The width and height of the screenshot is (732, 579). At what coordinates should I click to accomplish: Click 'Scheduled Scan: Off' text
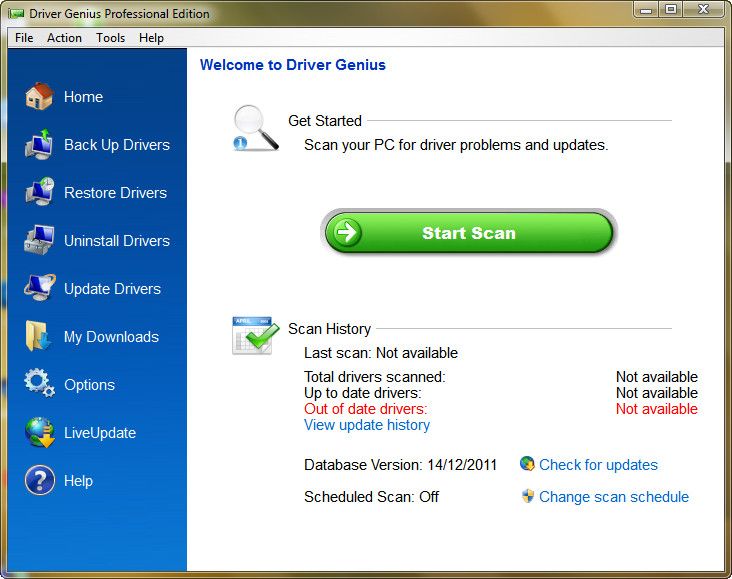coord(372,497)
